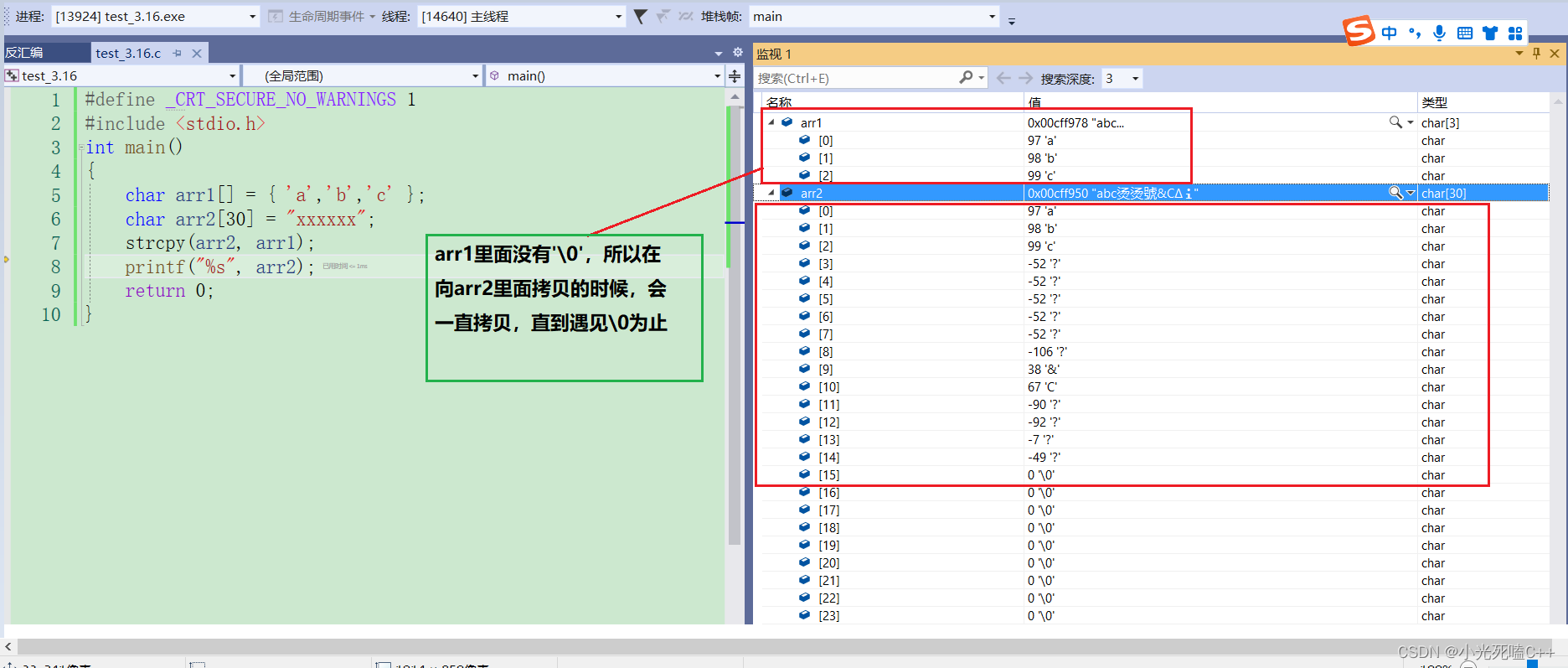1568x668 pixels.
Task: Click the Sogou input method S logo
Action: click(1359, 31)
